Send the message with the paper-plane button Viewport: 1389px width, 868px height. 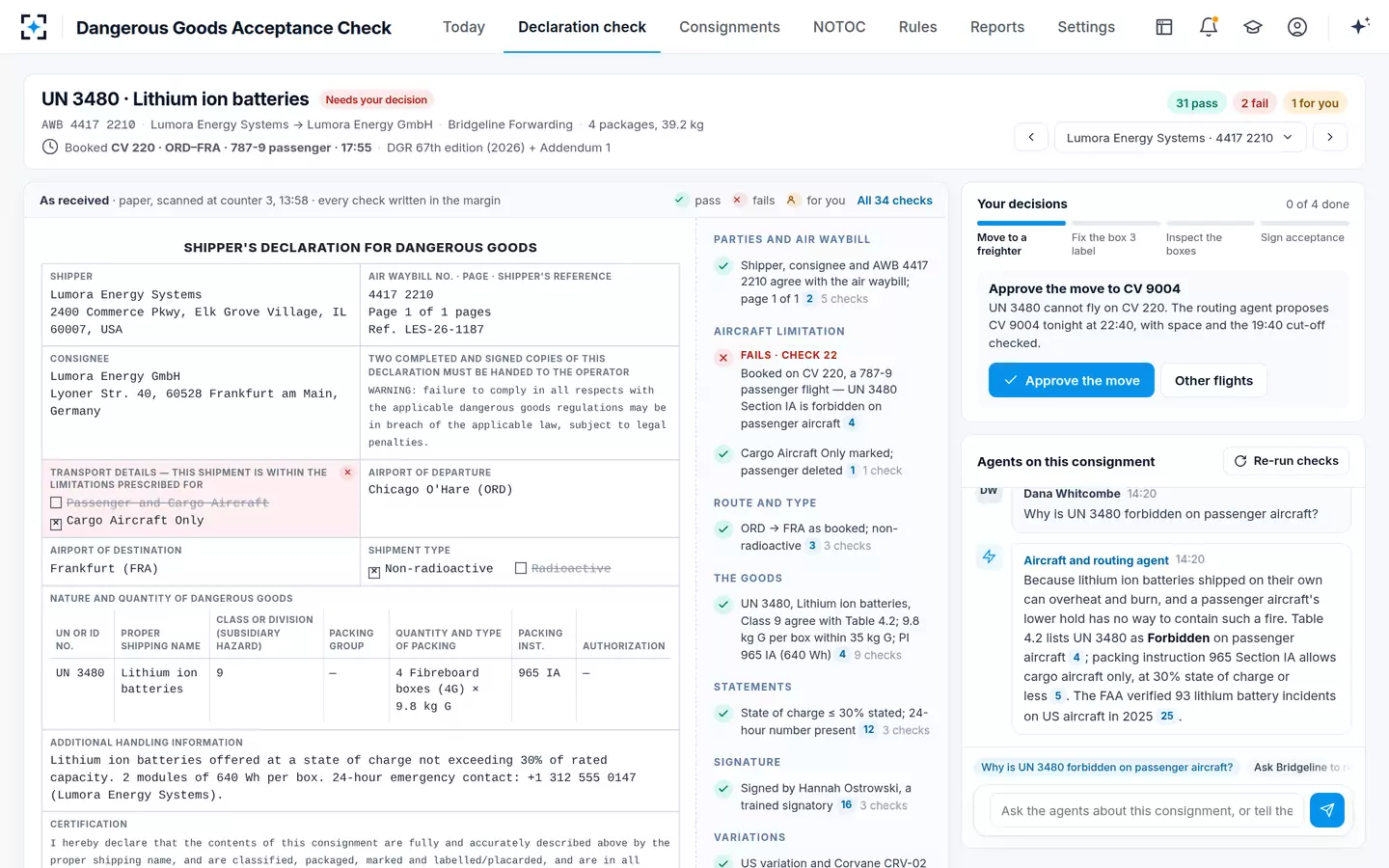coord(1327,810)
